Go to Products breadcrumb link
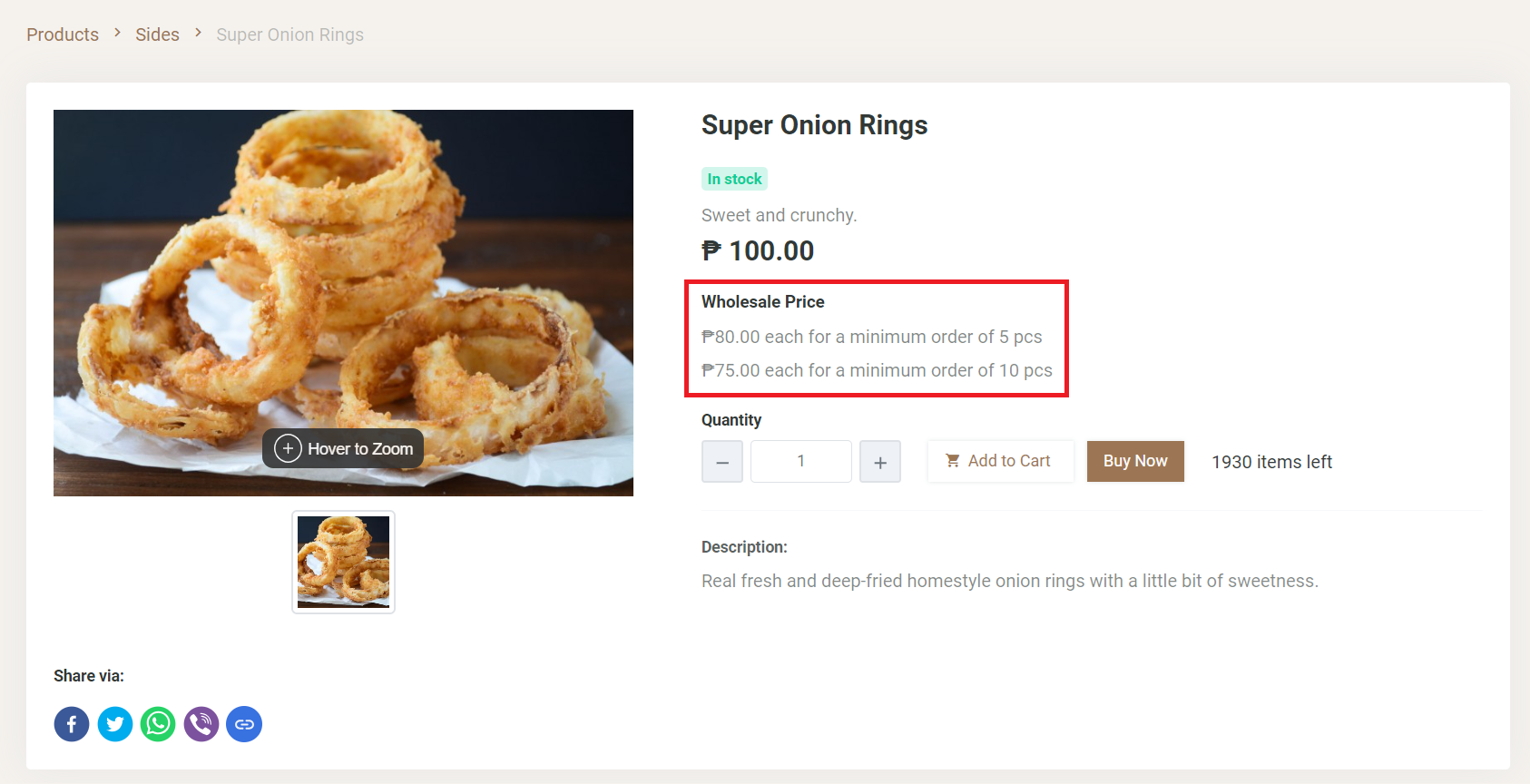 pyautogui.click(x=63, y=34)
